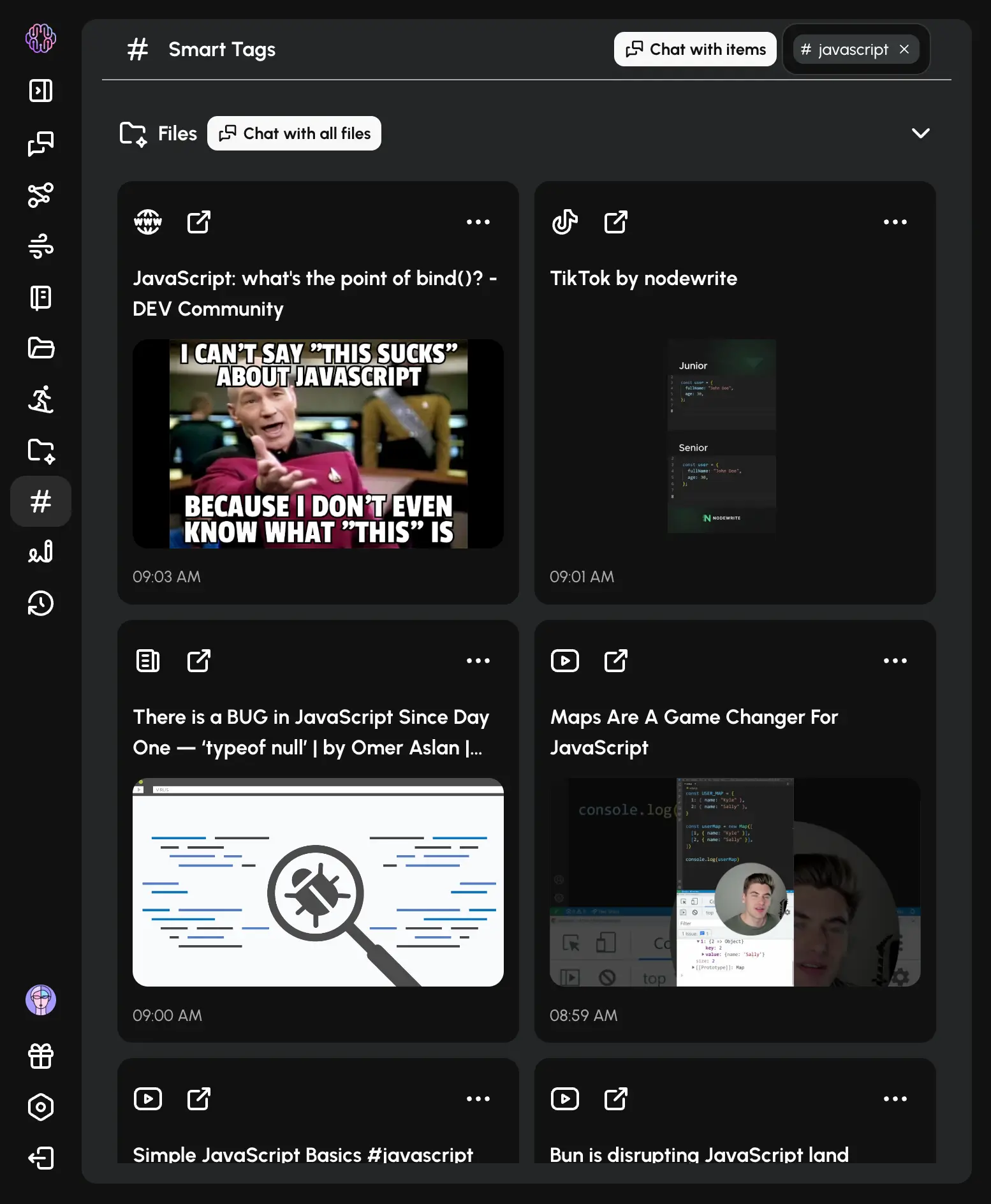
Task: Open the settings hexagon icon
Action: 41,1107
